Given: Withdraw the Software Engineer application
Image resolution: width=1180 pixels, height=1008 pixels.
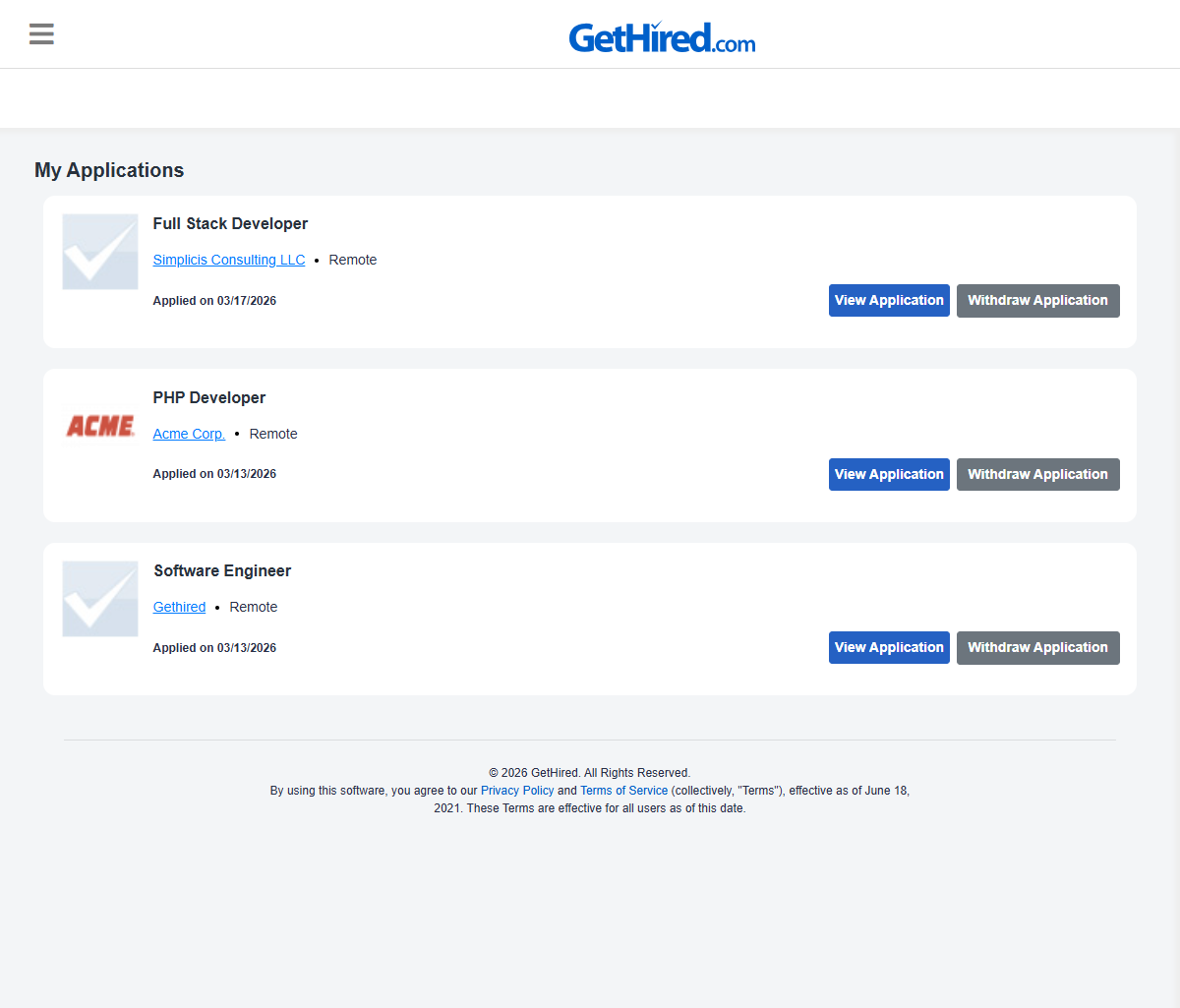Looking at the screenshot, I should point(1037,647).
